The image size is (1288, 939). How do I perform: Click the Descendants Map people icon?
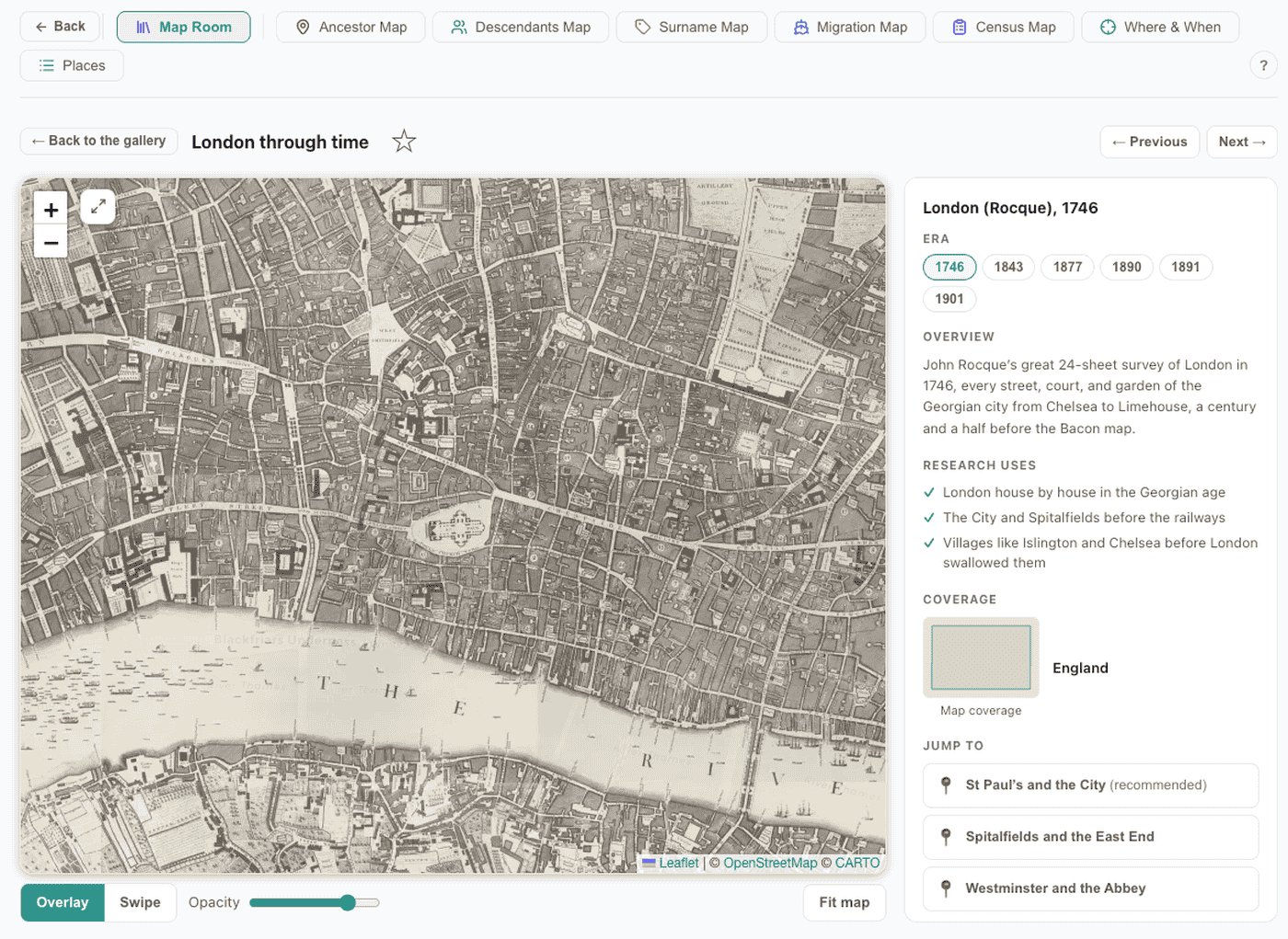point(459,28)
